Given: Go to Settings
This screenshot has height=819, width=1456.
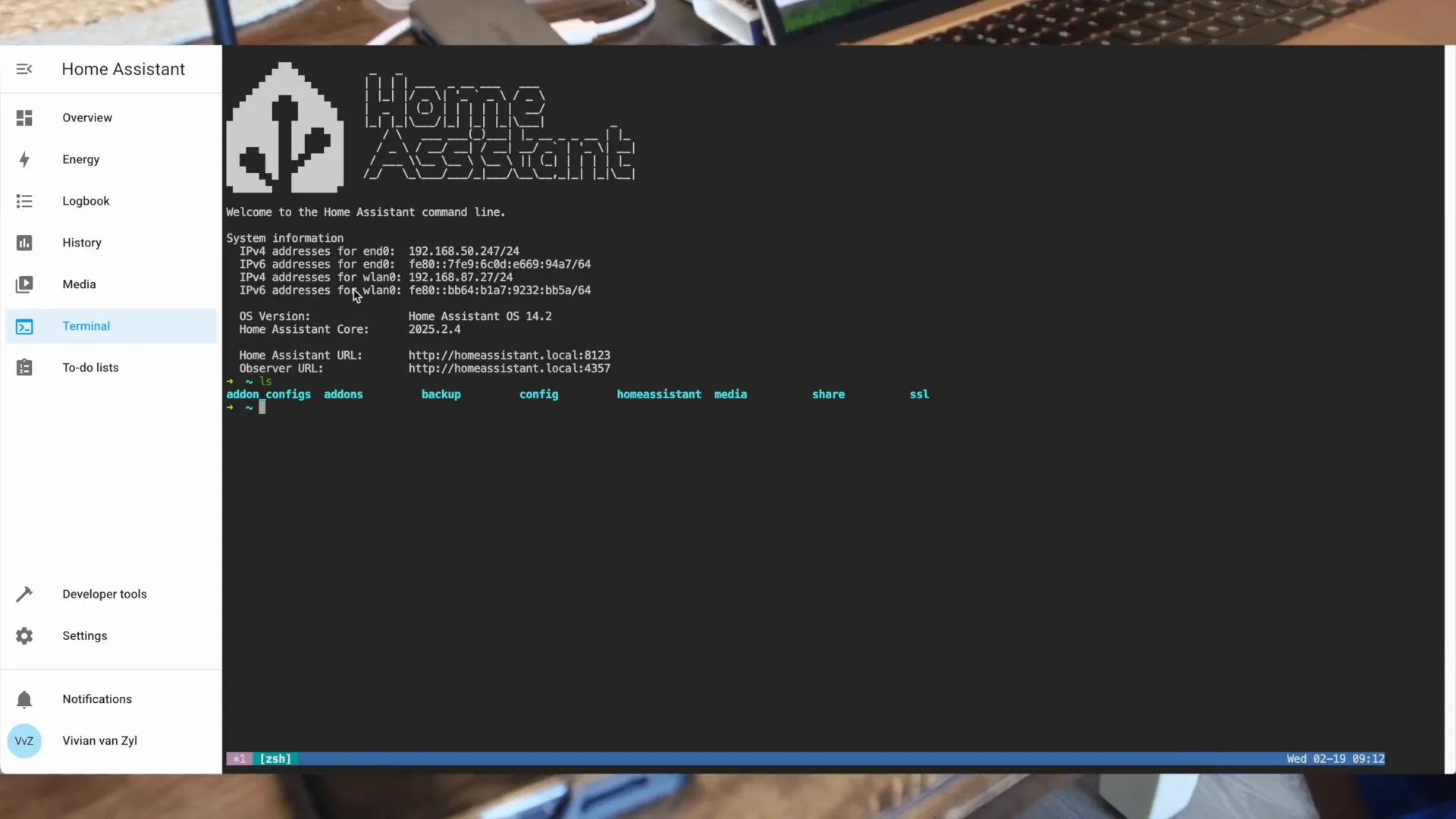Looking at the screenshot, I should (111, 635).
